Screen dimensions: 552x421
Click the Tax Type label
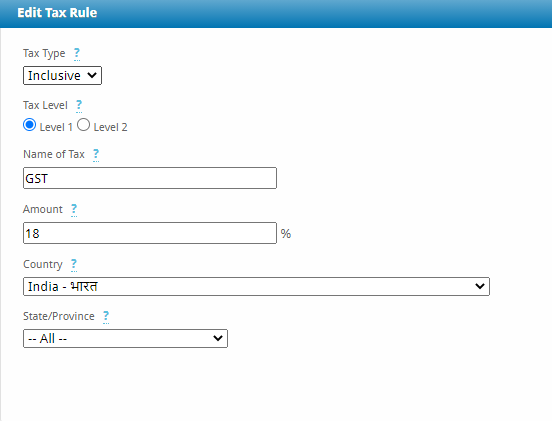tap(44, 54)
